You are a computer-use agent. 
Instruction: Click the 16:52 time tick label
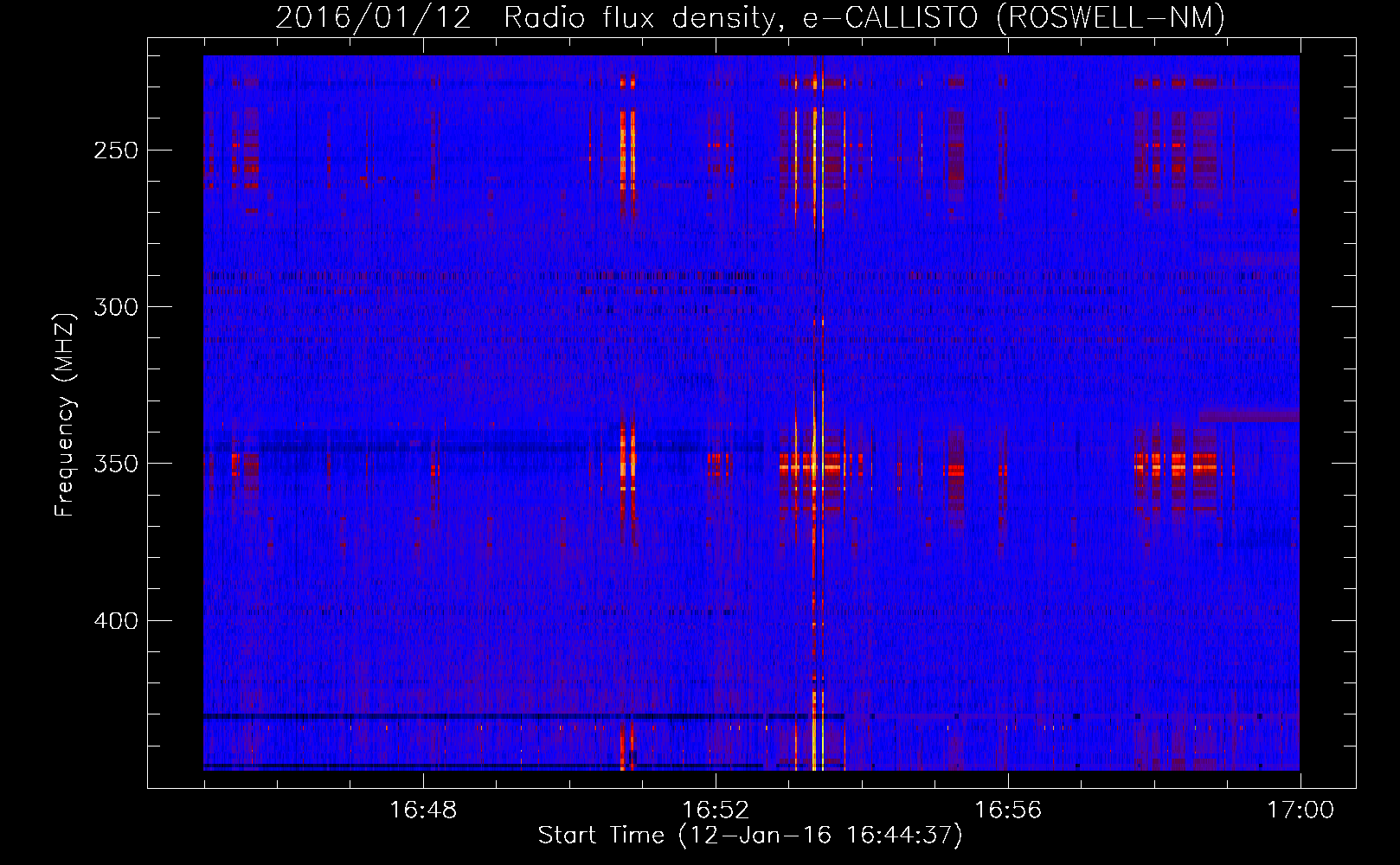[x=716, y=811]
